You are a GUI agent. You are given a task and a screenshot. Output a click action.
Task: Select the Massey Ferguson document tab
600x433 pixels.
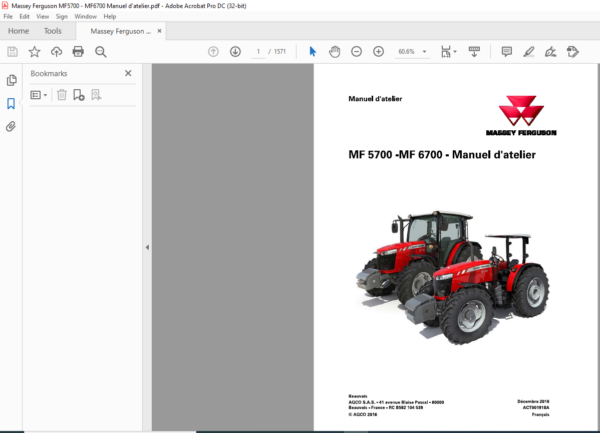[x=121, y=31]
